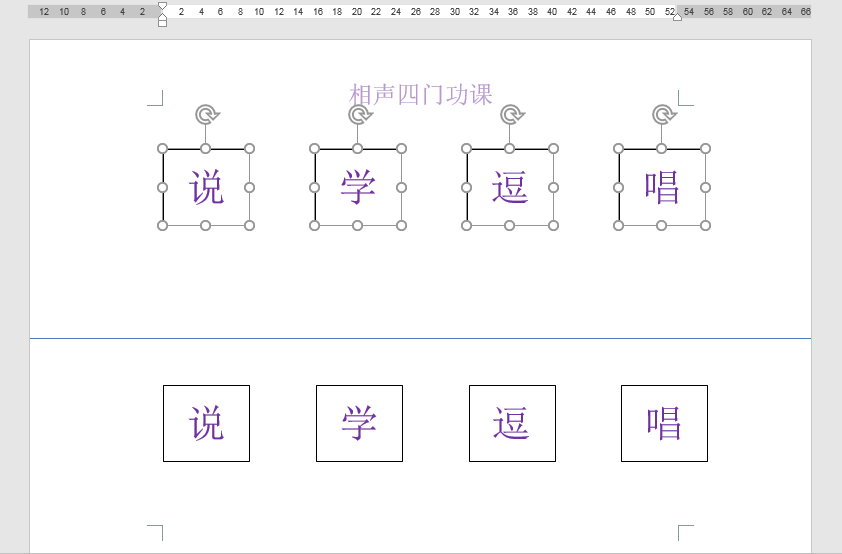Click the bottom-left corner handle of selected 唱 box
The height and width of the screenshot is (554, 842).
tap(619, 225)
